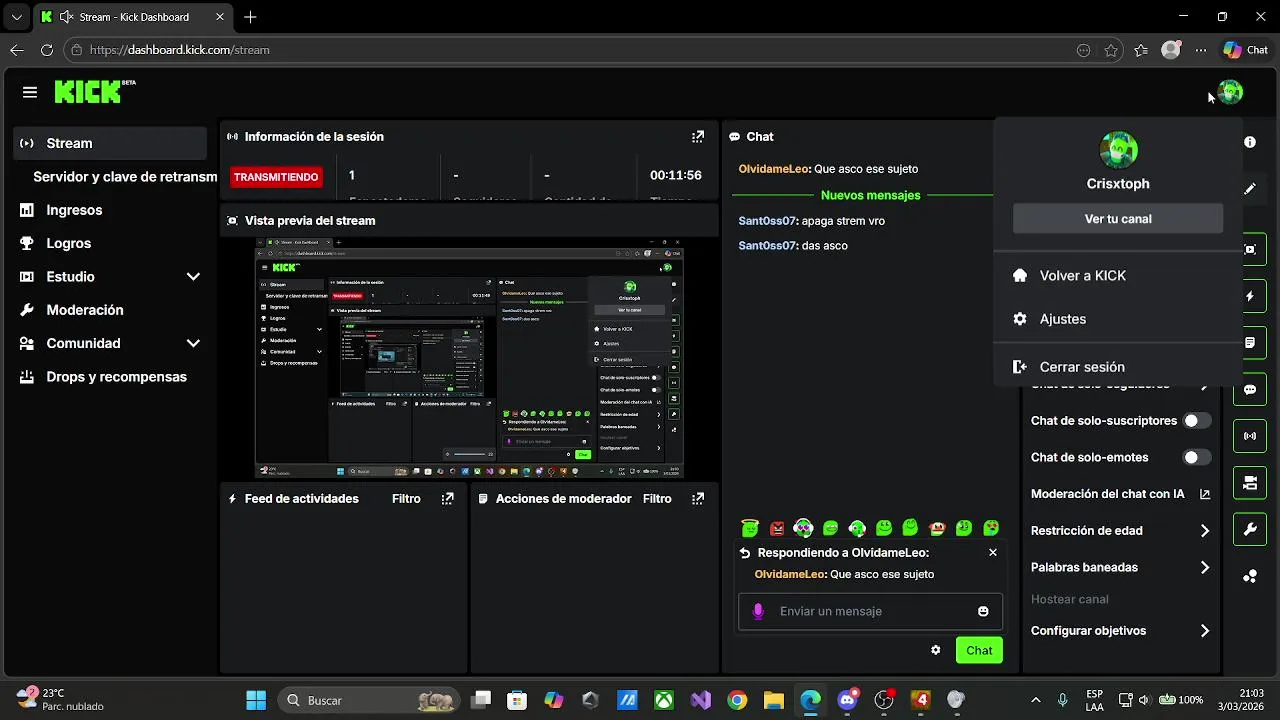This screenshot has height=720, width=1280.
Task: Open chat settings gear beside Chat button
Action: (936, 650)
